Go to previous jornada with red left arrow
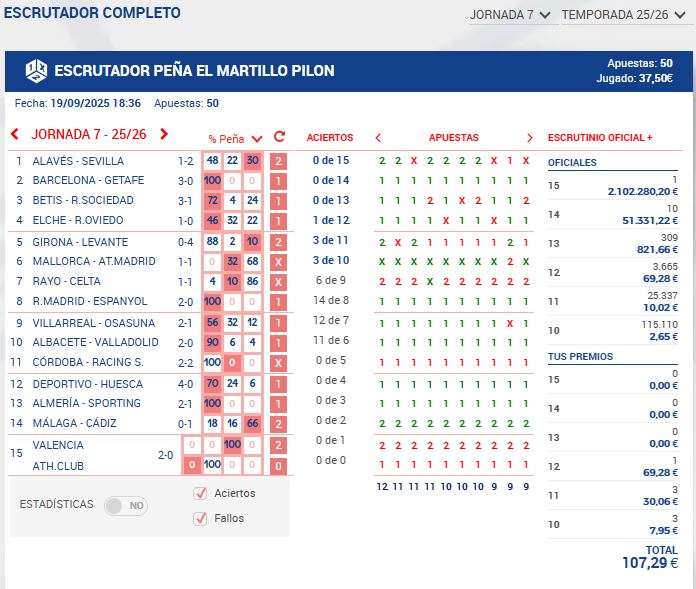The image size is (696, 589). tap(15, 134)
